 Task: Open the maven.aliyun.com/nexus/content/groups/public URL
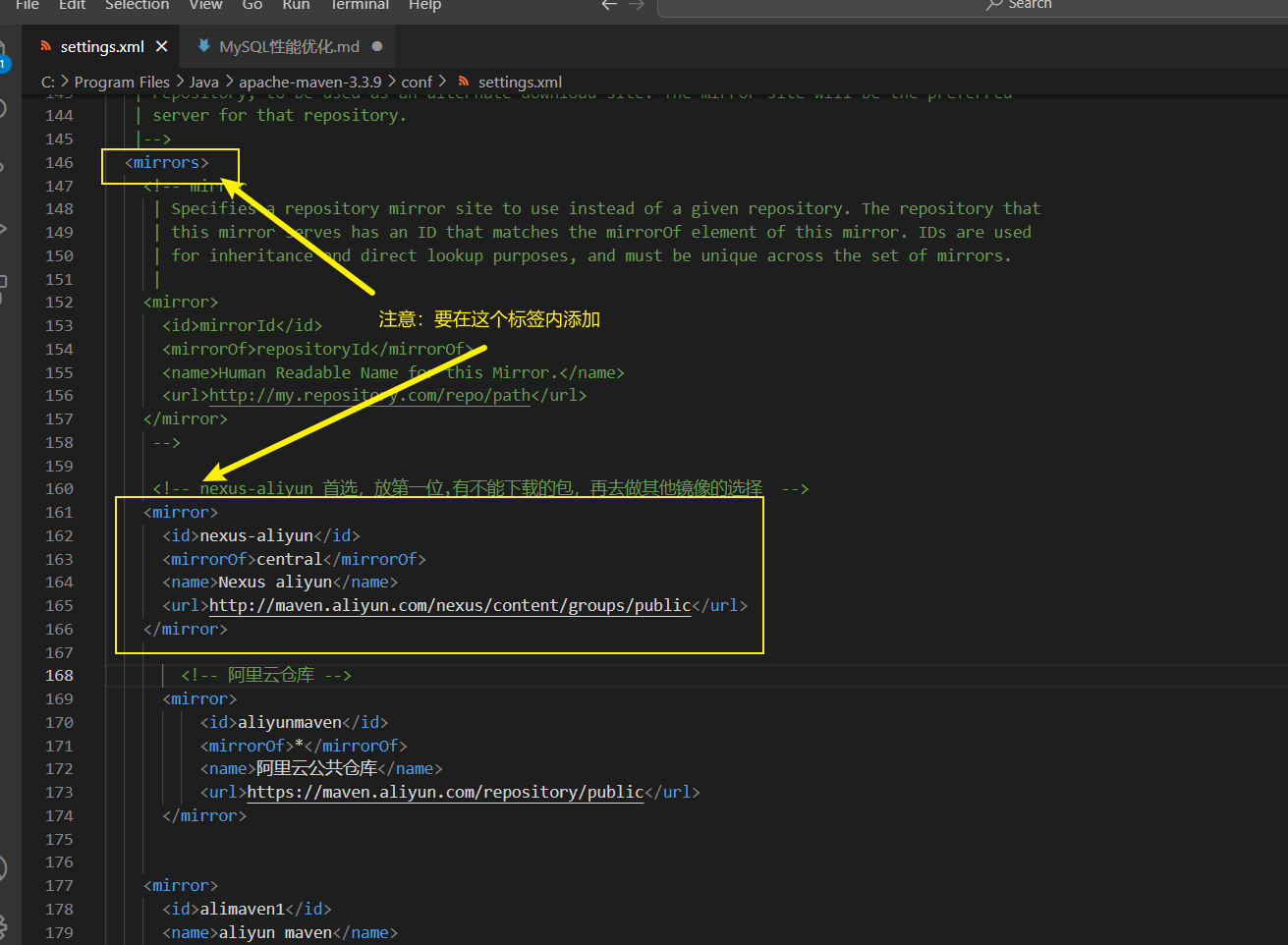(450, 606)
